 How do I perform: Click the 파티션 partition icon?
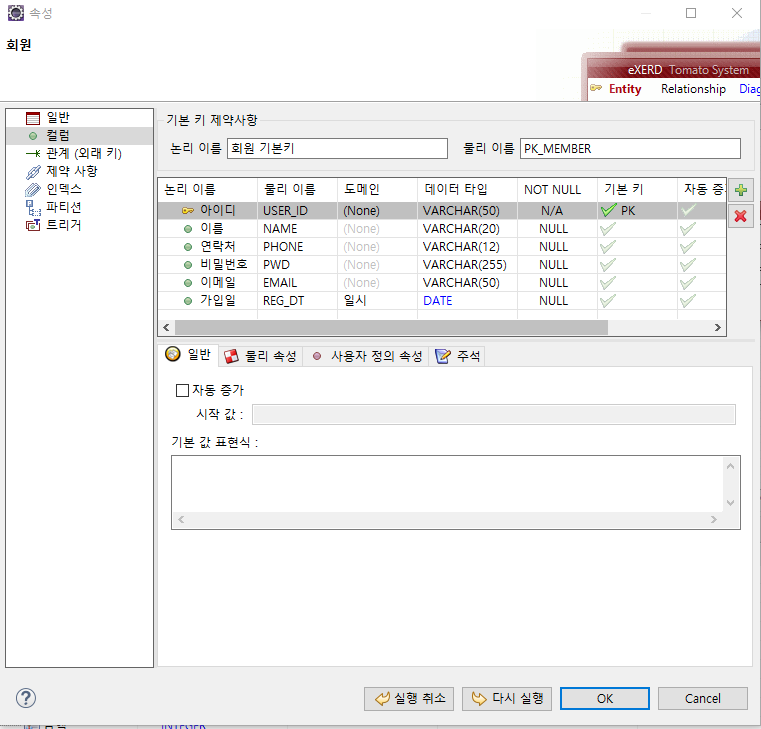point(33,208)
